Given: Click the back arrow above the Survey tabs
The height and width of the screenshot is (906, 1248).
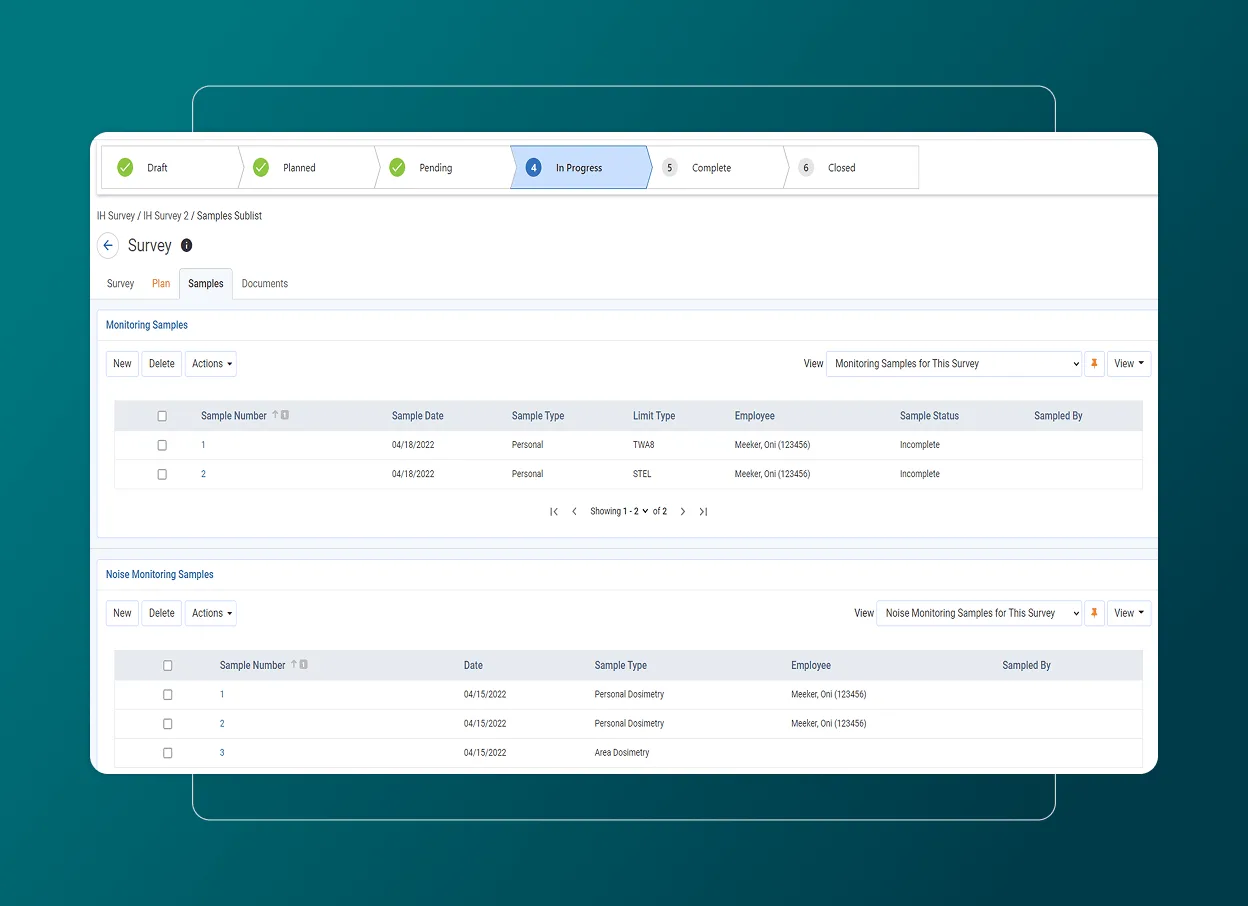Looking at the screenshot, I should click(x=107, y=245).
